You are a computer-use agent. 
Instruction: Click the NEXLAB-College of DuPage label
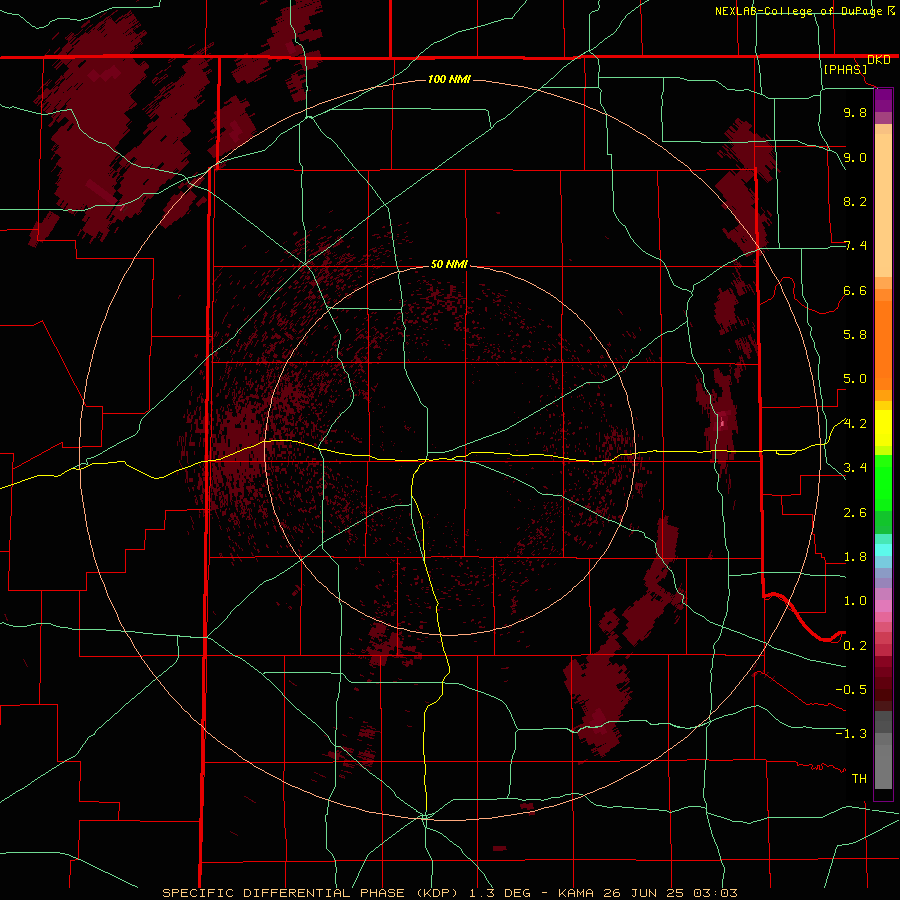pyautogui.click(x=798, y=11)
